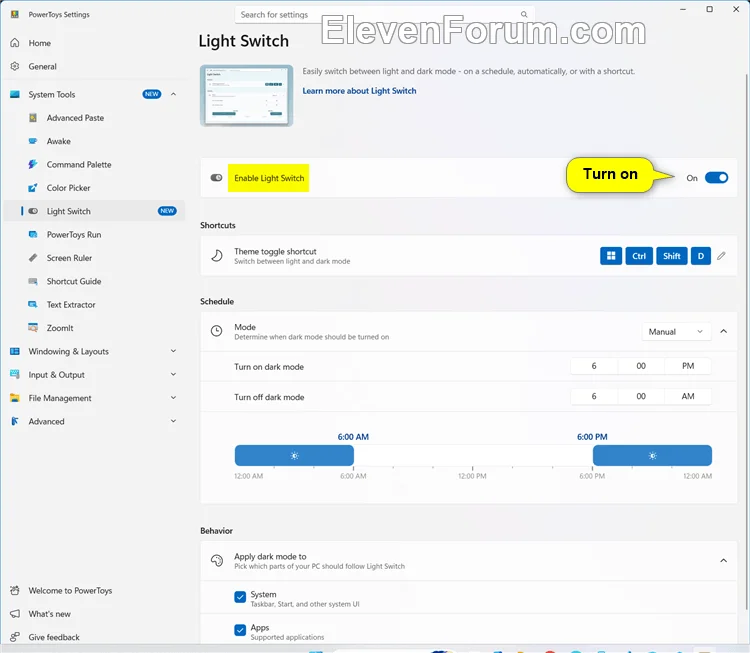The image size is (750, 653).
Task: Open the Shortcut Guide icon
Action: (33, 281)
